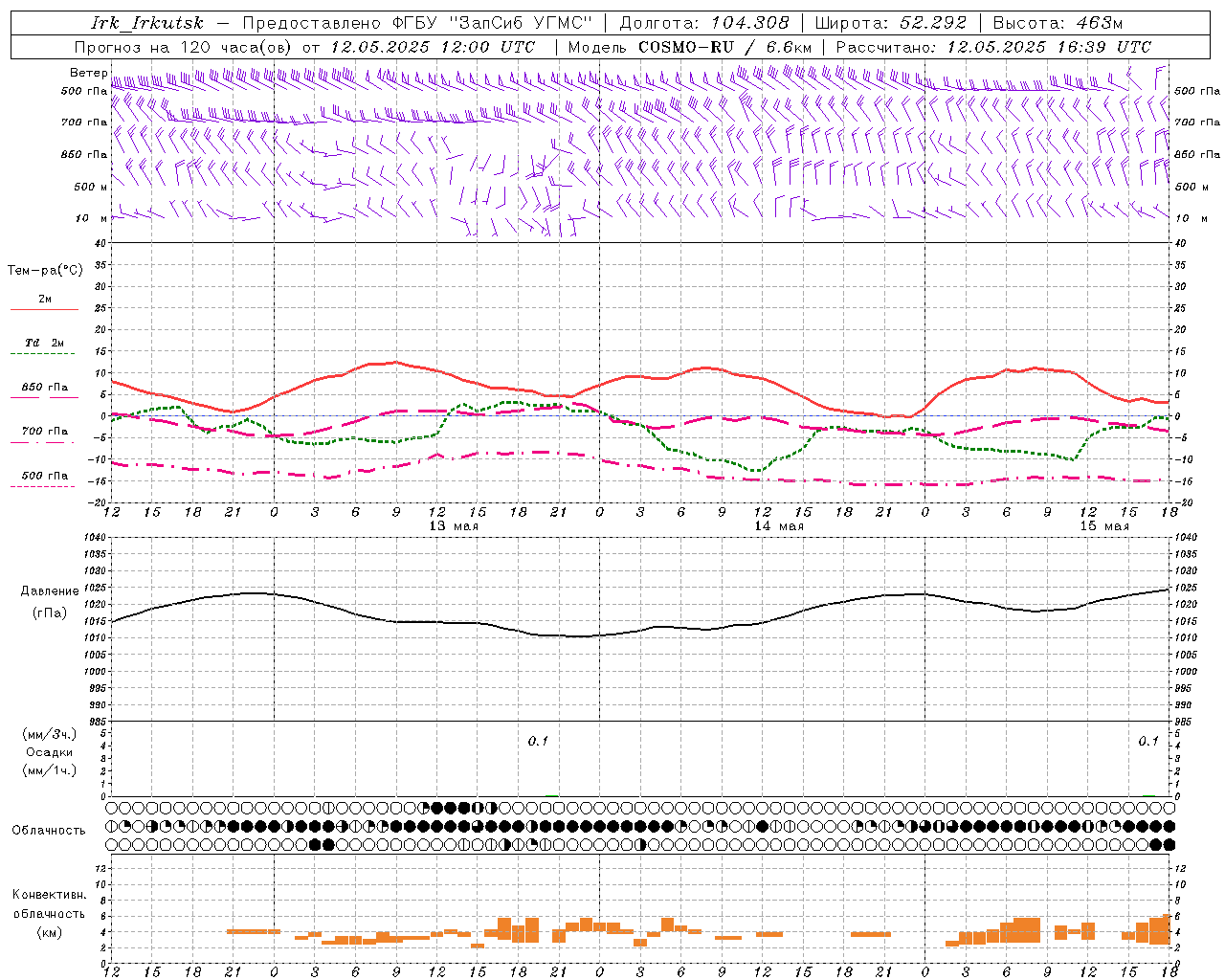Click the Осадки precipitation label
The width and height of the screenshot is (1225, 980).
coord(50,752)
